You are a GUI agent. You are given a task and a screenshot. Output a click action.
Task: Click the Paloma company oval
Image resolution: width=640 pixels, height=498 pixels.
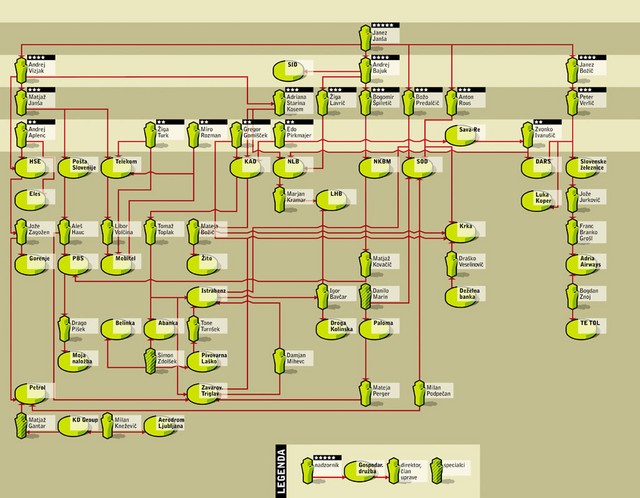point(375,329)
